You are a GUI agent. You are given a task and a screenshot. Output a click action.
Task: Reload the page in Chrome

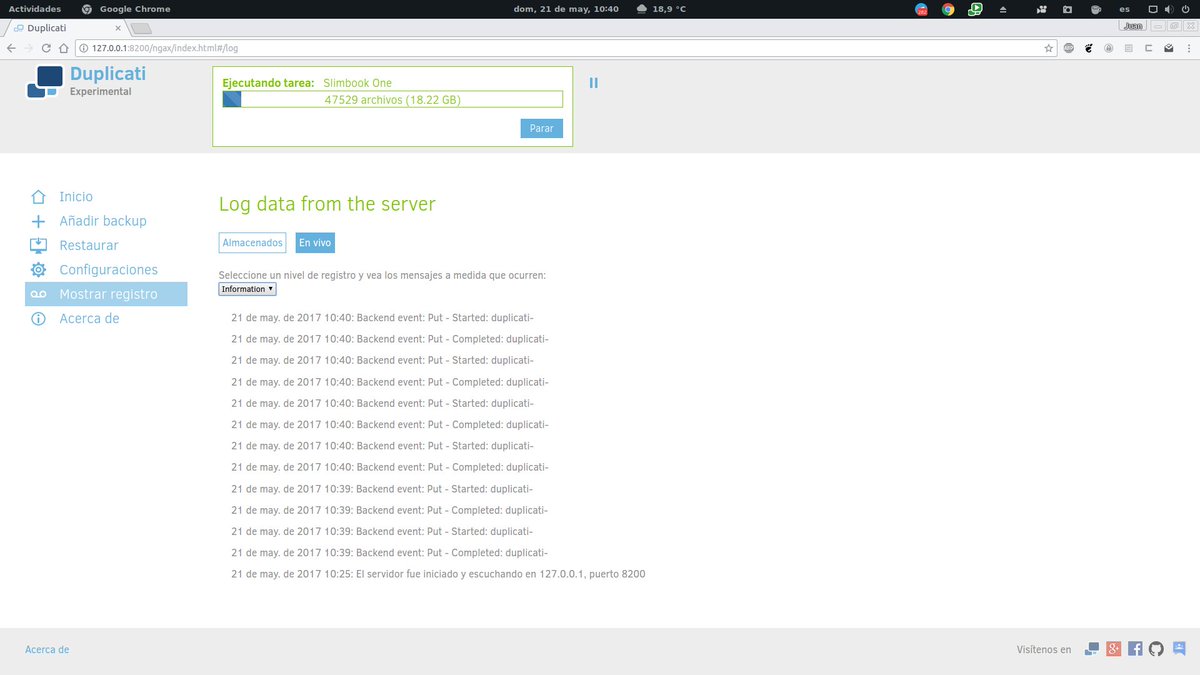46,48
